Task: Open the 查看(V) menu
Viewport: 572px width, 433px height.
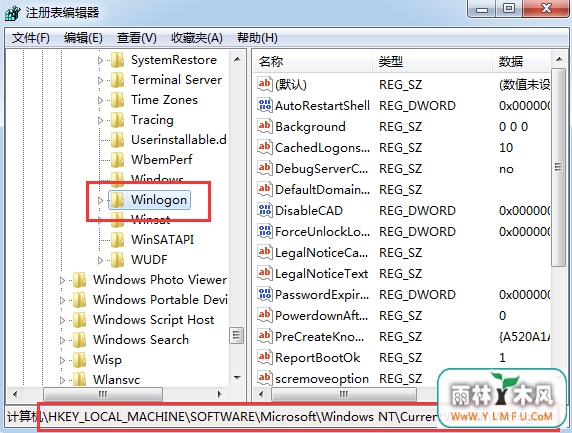Action: tap(136, 38)
